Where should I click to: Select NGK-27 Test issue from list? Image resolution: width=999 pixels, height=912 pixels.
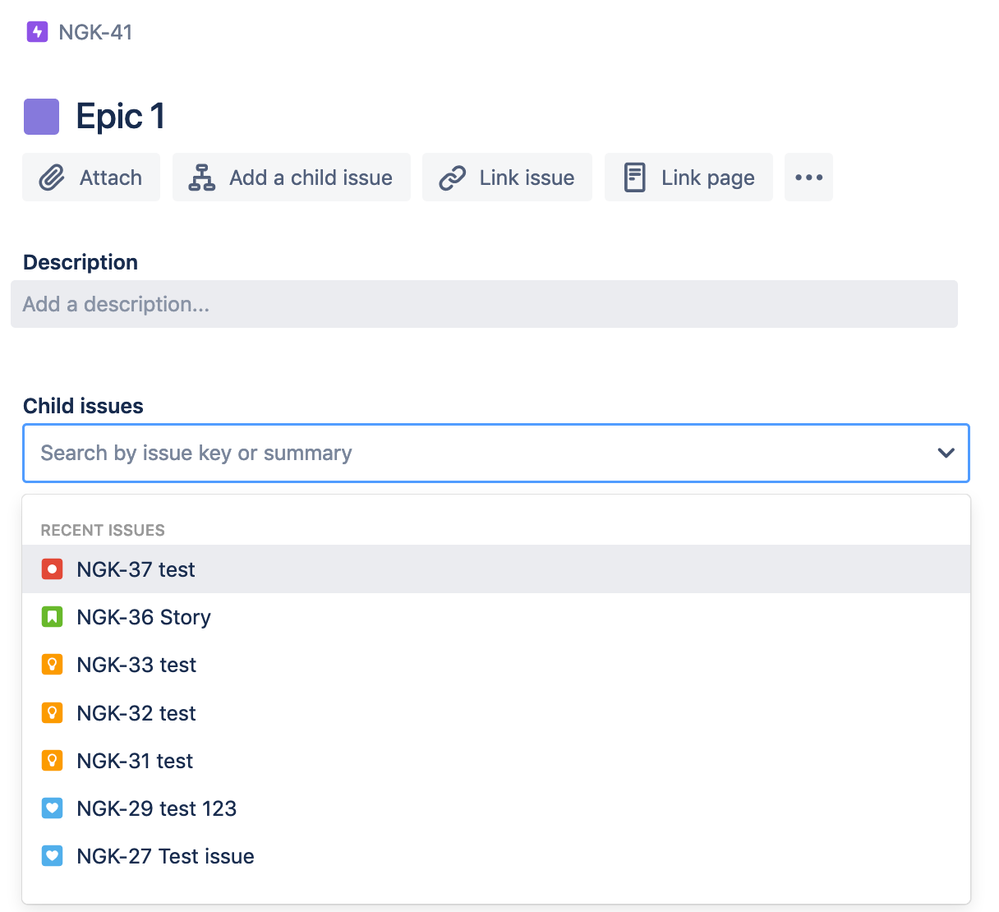[x=496, y=856]
